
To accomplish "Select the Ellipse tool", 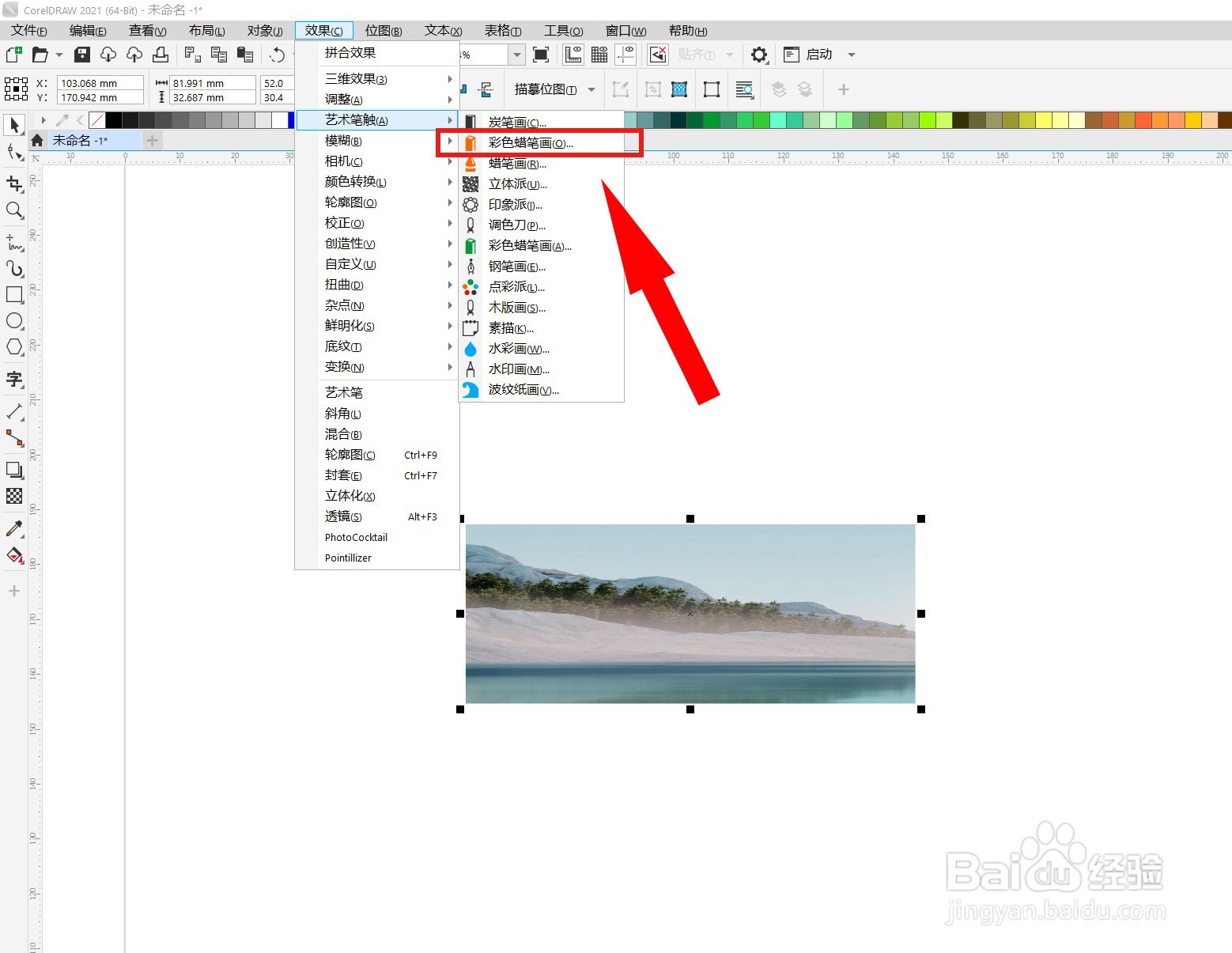I will 14,320.
